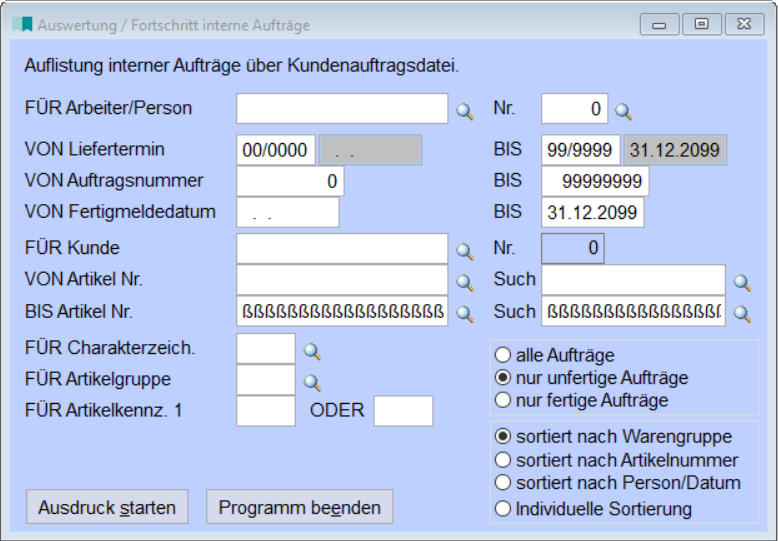Open lookup for FÜR Arbeiter/Person field
This screenshot has height=541, width=778.
pos(464,111)
